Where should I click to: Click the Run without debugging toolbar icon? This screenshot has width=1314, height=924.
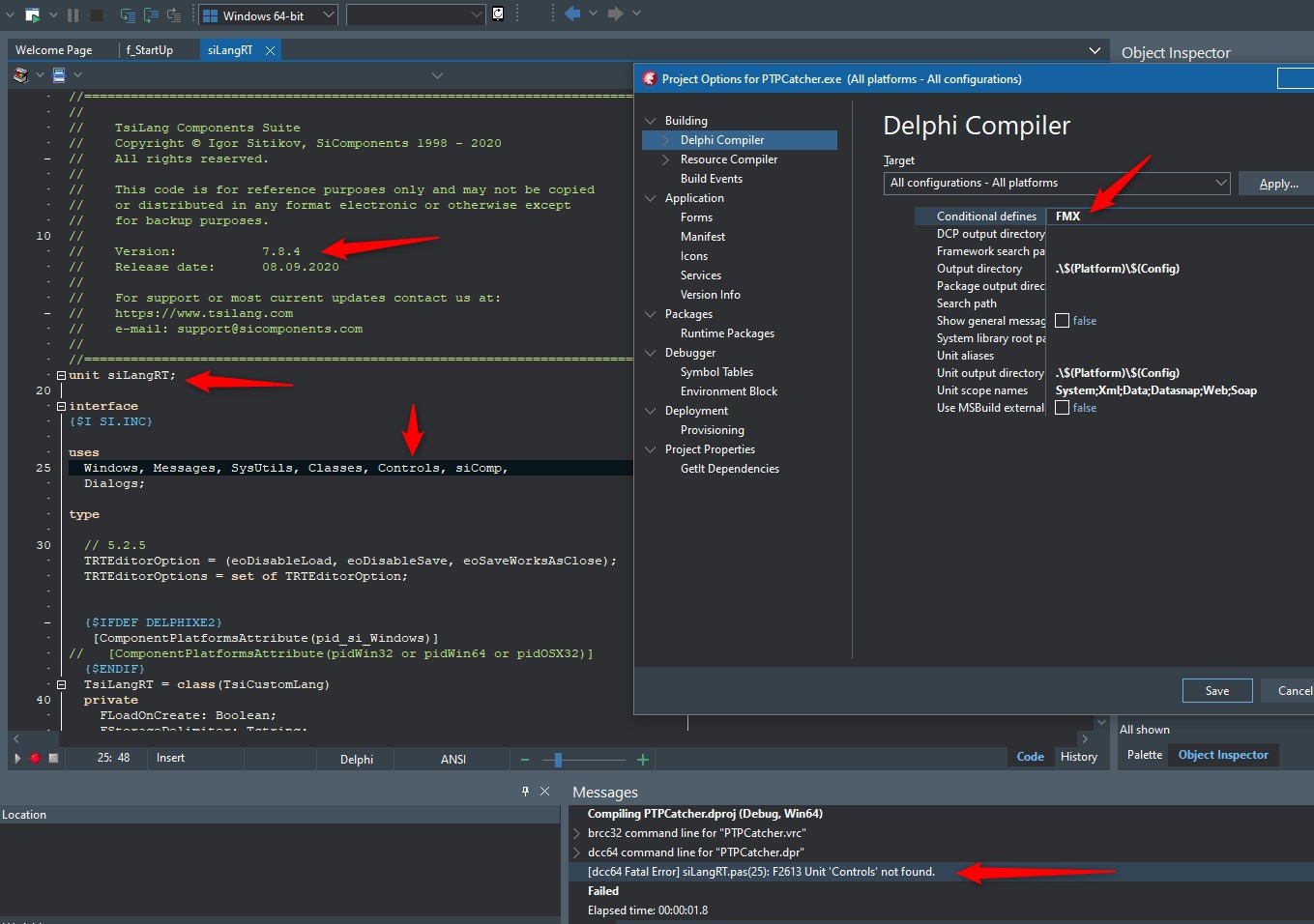click(32, 14)
